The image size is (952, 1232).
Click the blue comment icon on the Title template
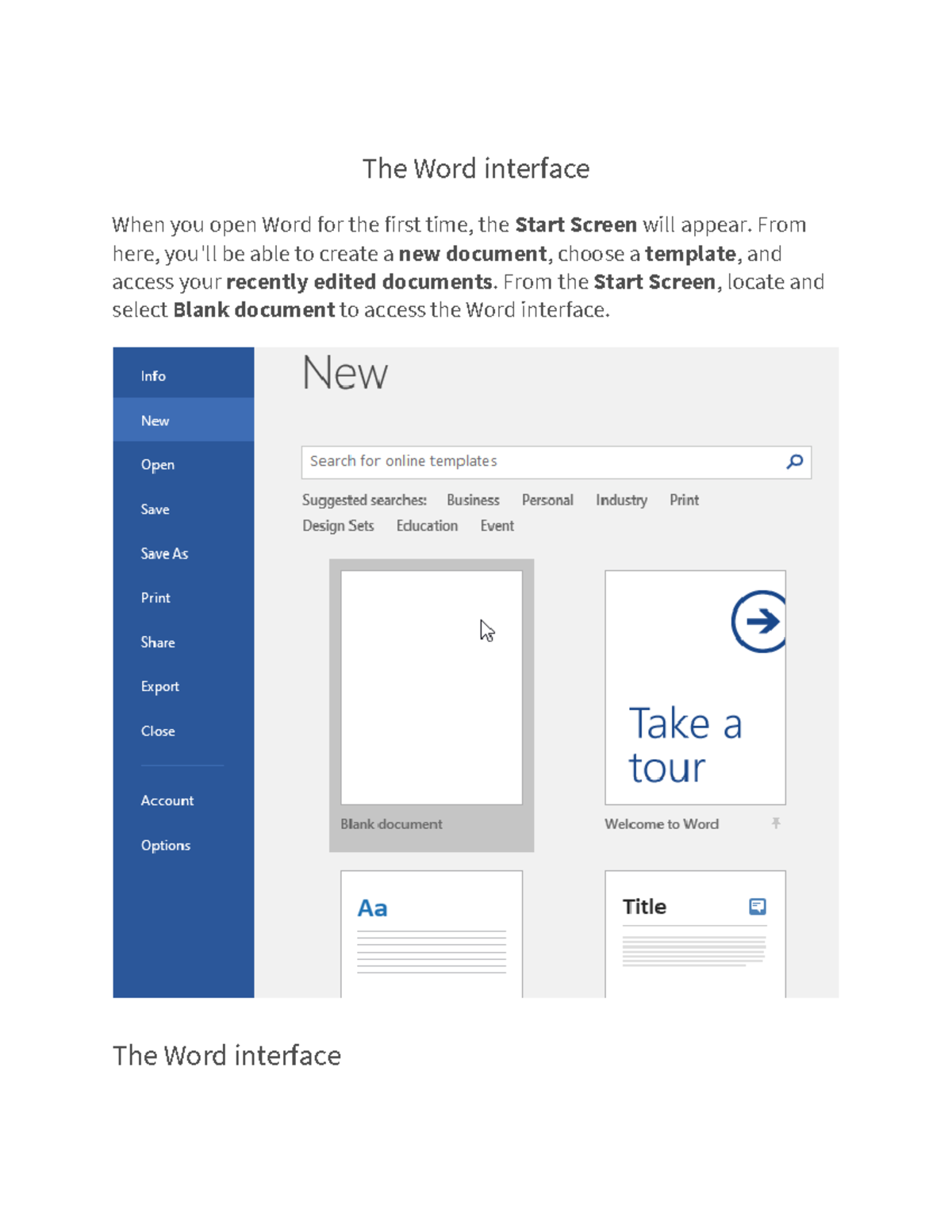coord(756,906)
